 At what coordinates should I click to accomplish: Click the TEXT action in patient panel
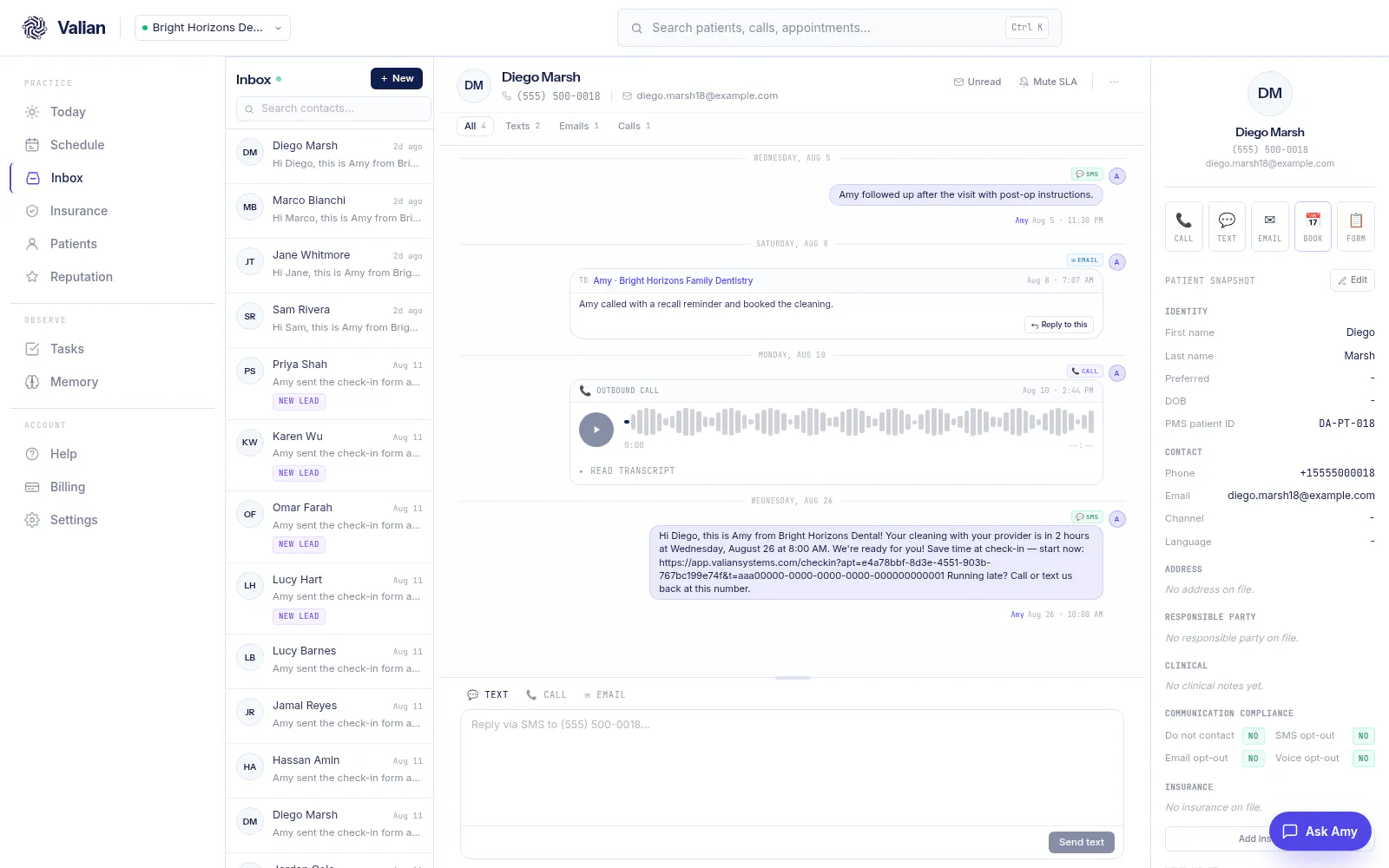pos(1227,227)
